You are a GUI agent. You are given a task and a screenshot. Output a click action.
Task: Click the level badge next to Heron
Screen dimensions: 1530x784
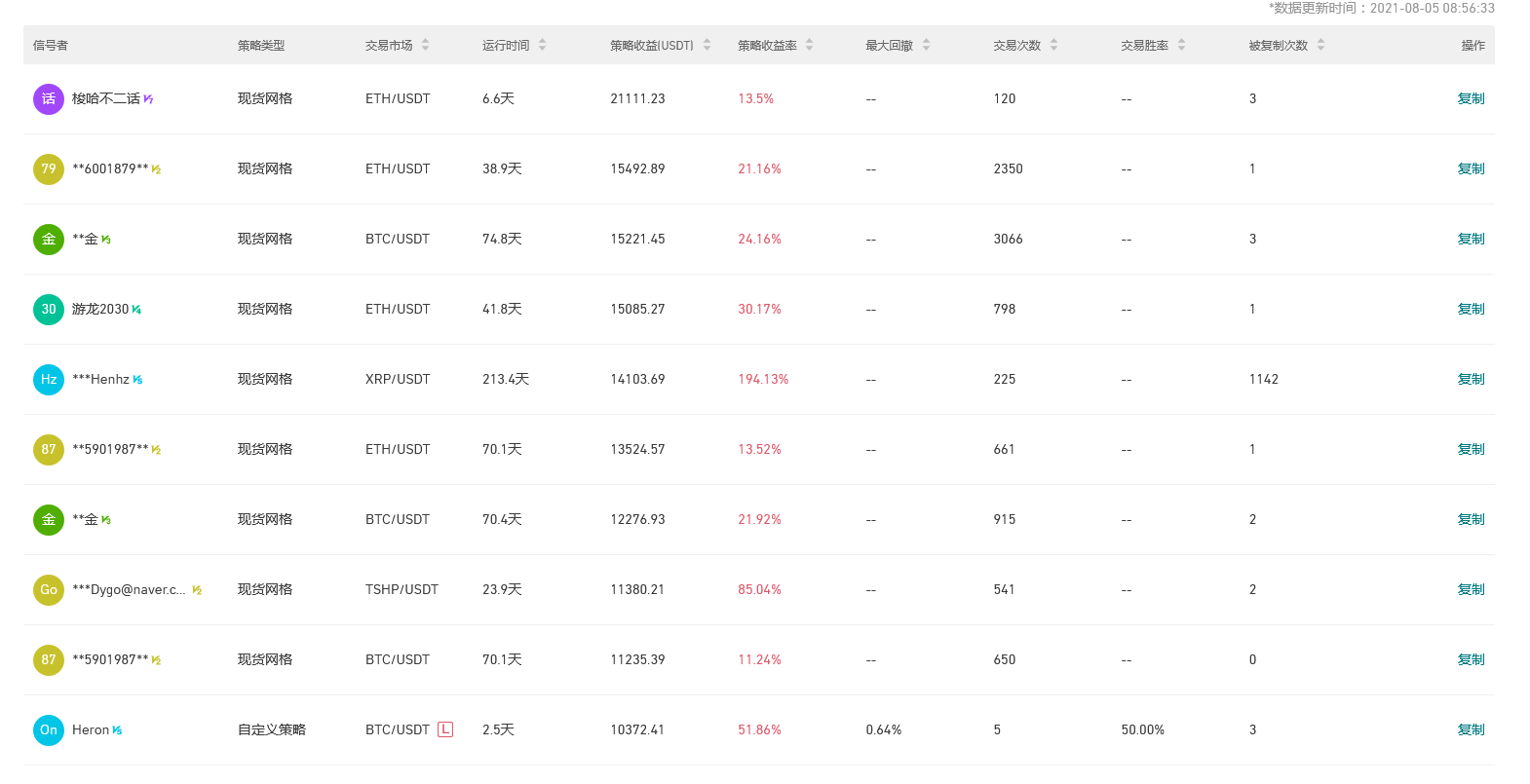(117, 730)
